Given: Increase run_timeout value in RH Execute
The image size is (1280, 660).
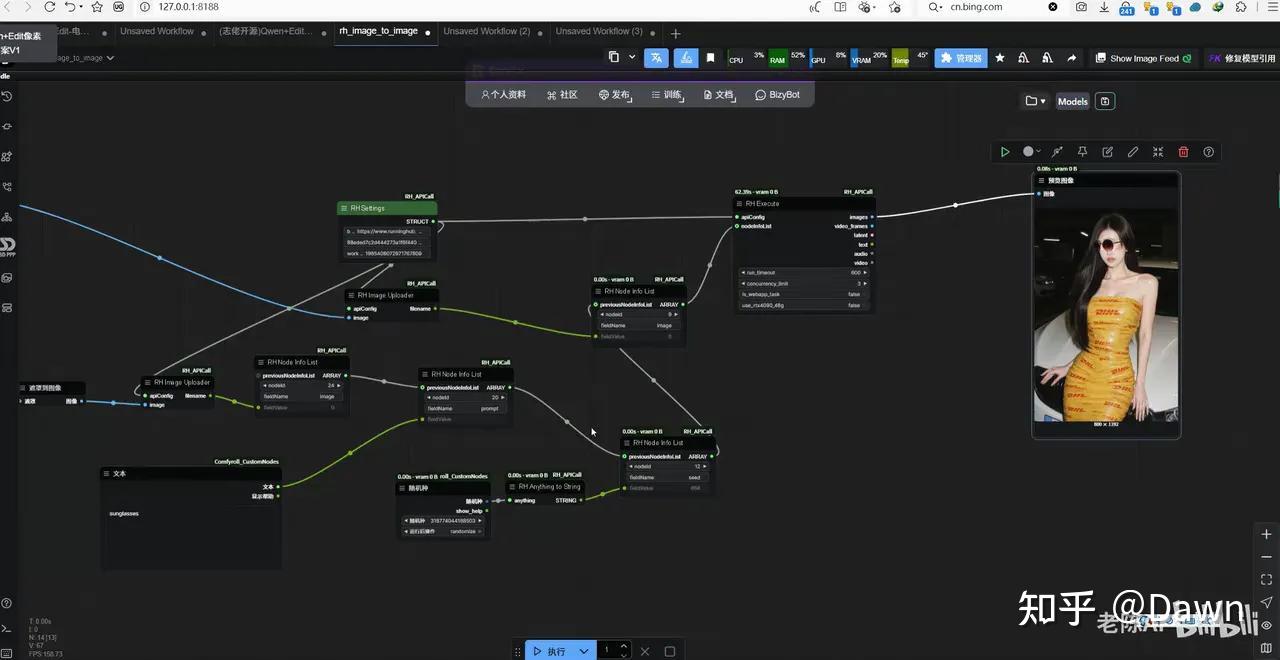Looking at the screenshot, I should pos(864,272).
